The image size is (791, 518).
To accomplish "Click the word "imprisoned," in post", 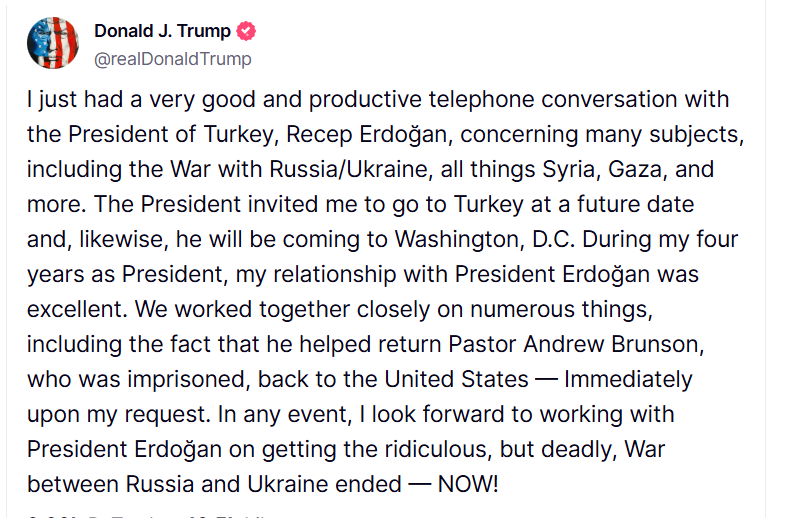I will (189, 379).
